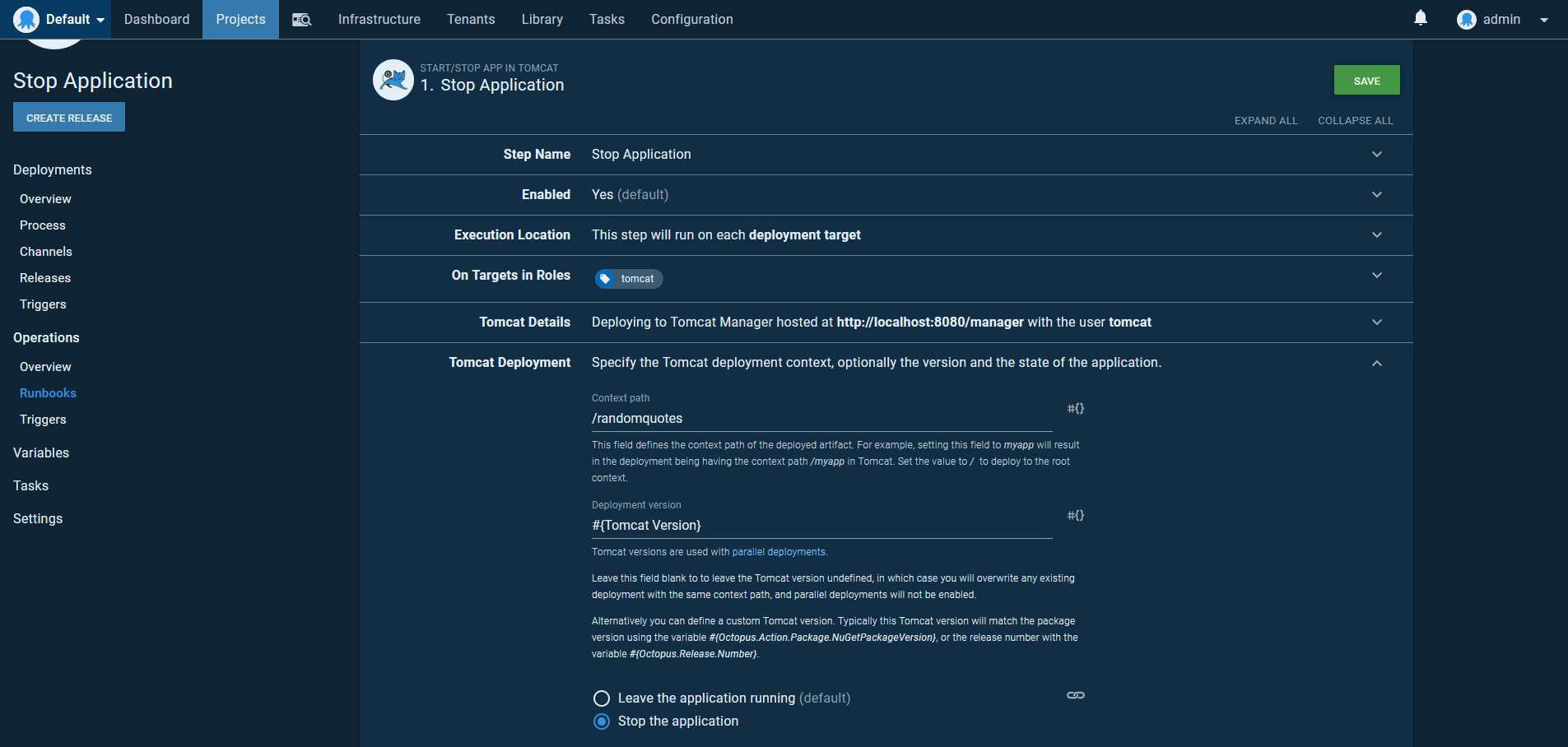
Task: Insert variable icon beside Context path
Action: (x=1075, y=409)
